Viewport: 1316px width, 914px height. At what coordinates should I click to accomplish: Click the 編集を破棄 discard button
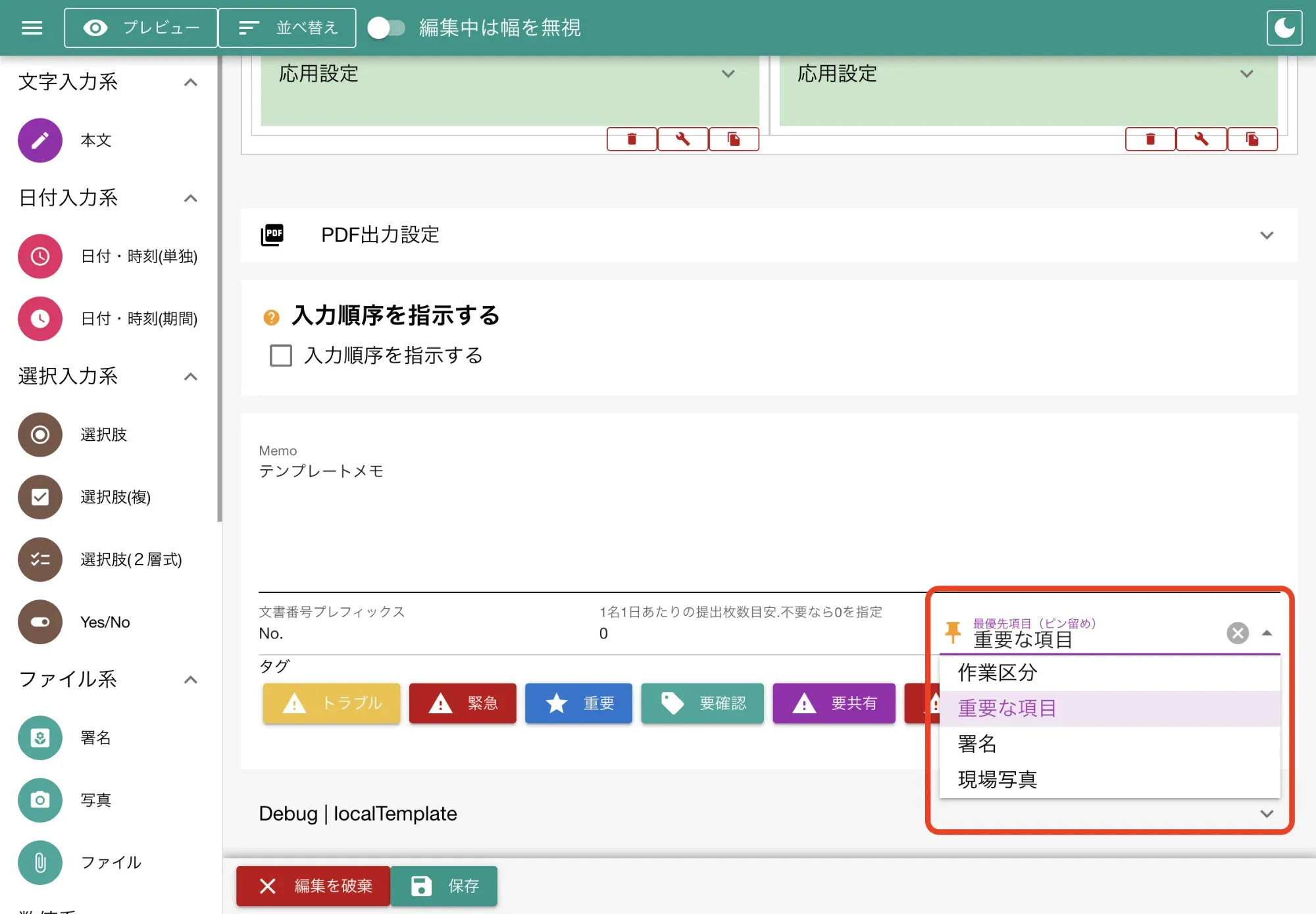click(314, 886)
